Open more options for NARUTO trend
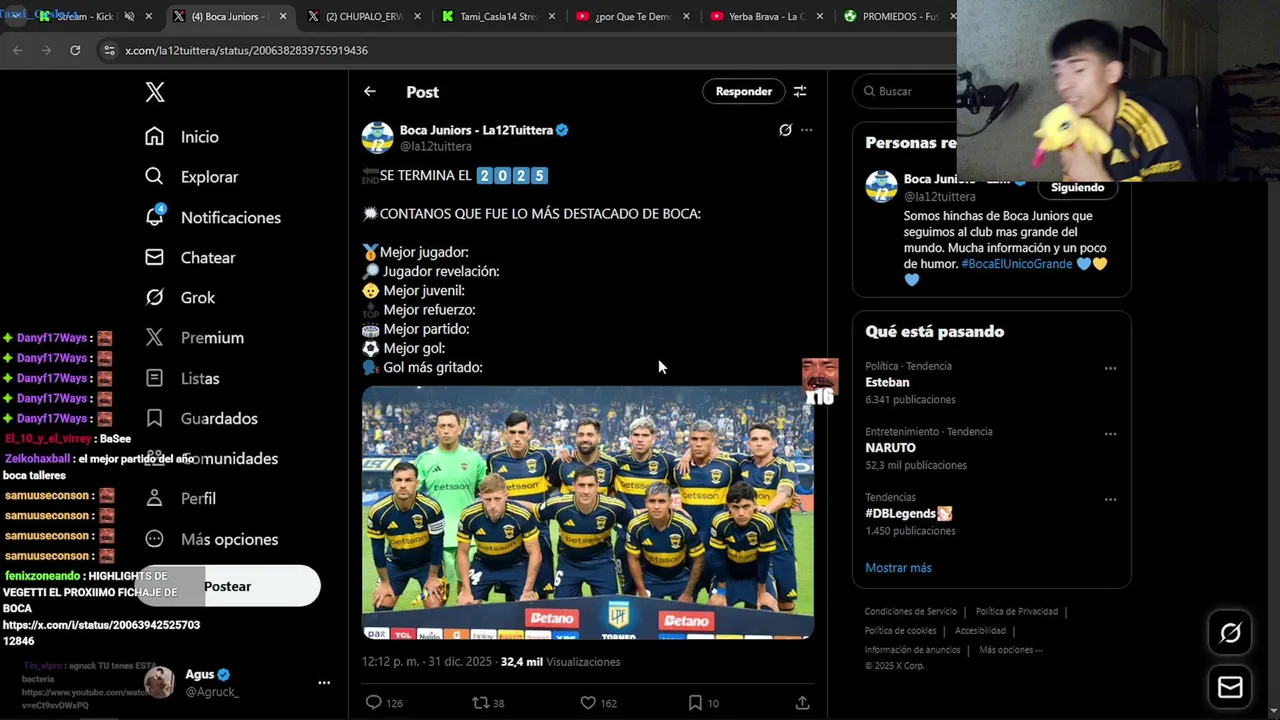 (x=1110, y=434)
